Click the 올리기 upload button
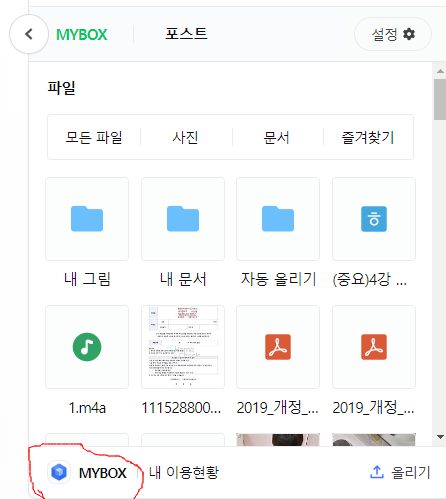The height and width of the screenshot is (499, 446). (x=400, y=472)
